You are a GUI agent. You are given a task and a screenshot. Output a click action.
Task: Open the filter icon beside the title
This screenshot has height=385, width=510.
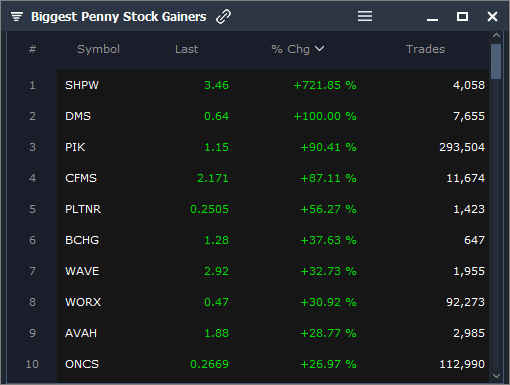(x=17, y=16)
